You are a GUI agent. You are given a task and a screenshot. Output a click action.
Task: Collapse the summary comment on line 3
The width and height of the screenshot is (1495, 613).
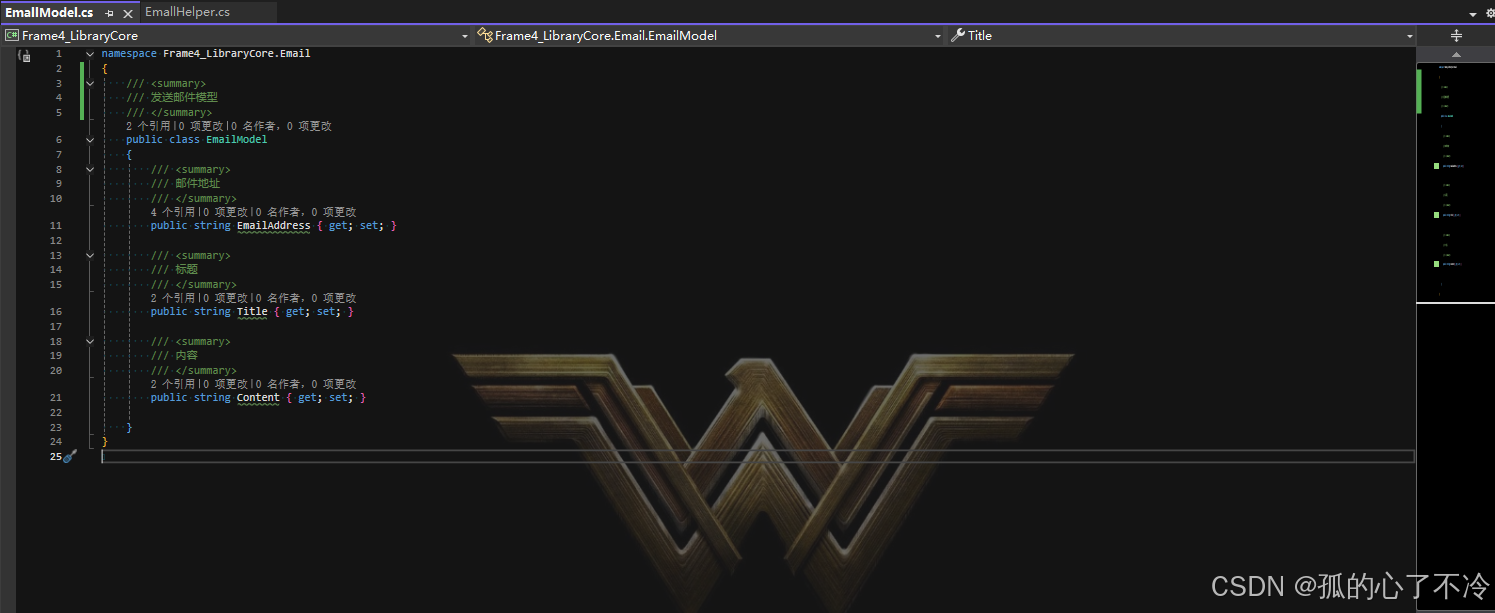click(x=90, y=84)
